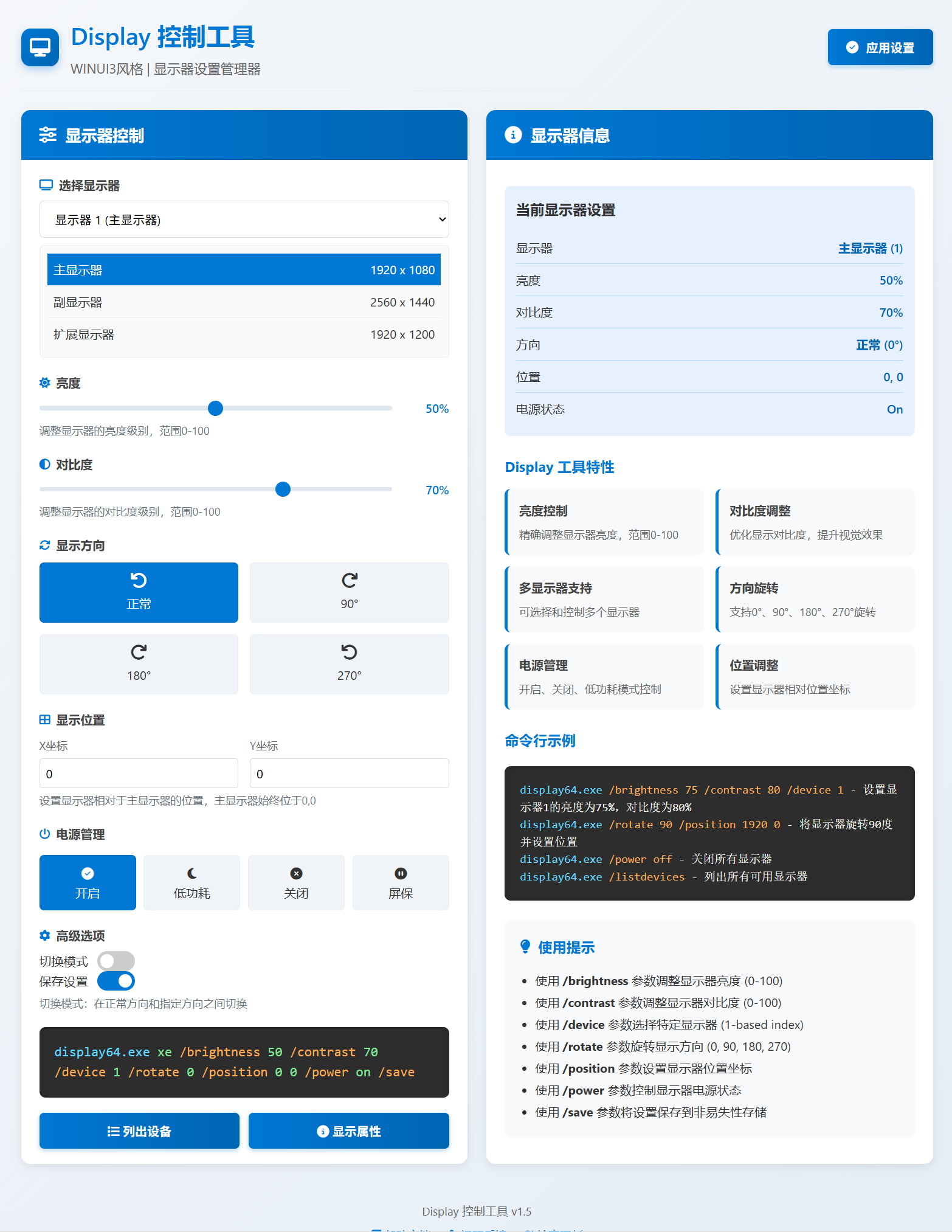Click the checkmark icon on 应用设置 button
The width and height of the screenshot is (952, 1232).
coord(852,47)
